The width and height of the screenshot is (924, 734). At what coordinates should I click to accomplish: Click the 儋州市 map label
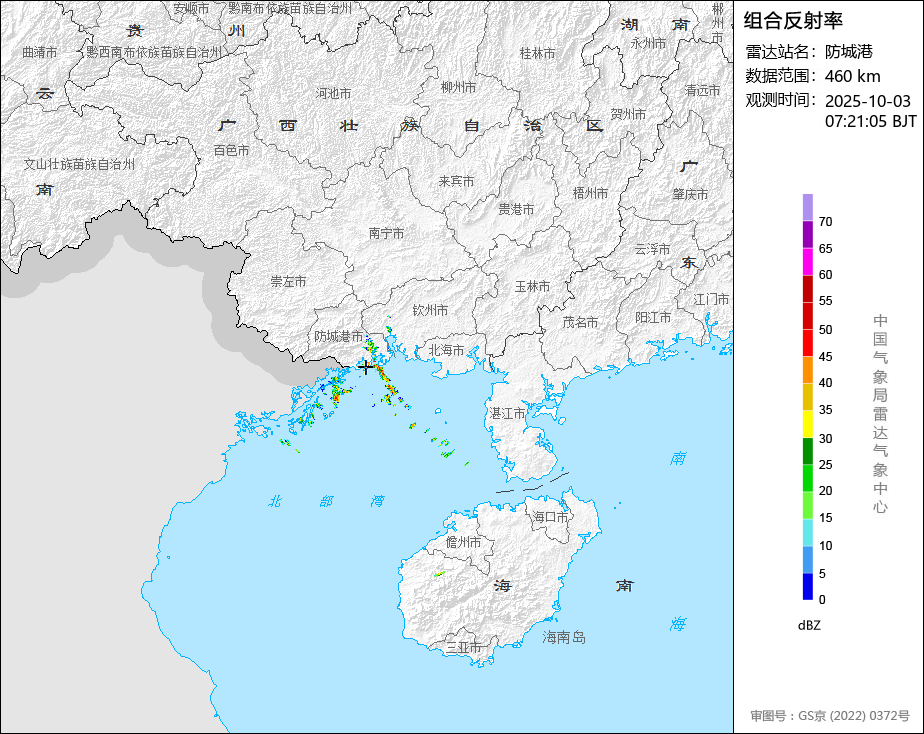463,542
